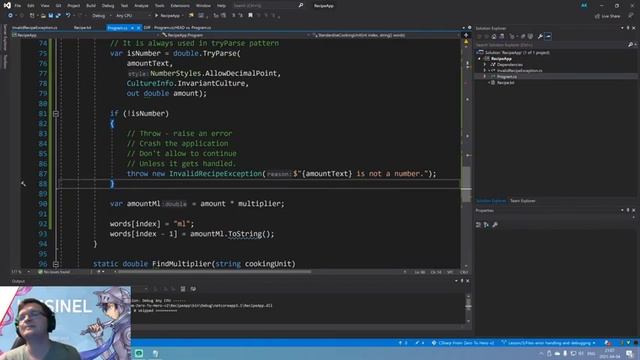Close the Program.cs tab

point(138,28)
